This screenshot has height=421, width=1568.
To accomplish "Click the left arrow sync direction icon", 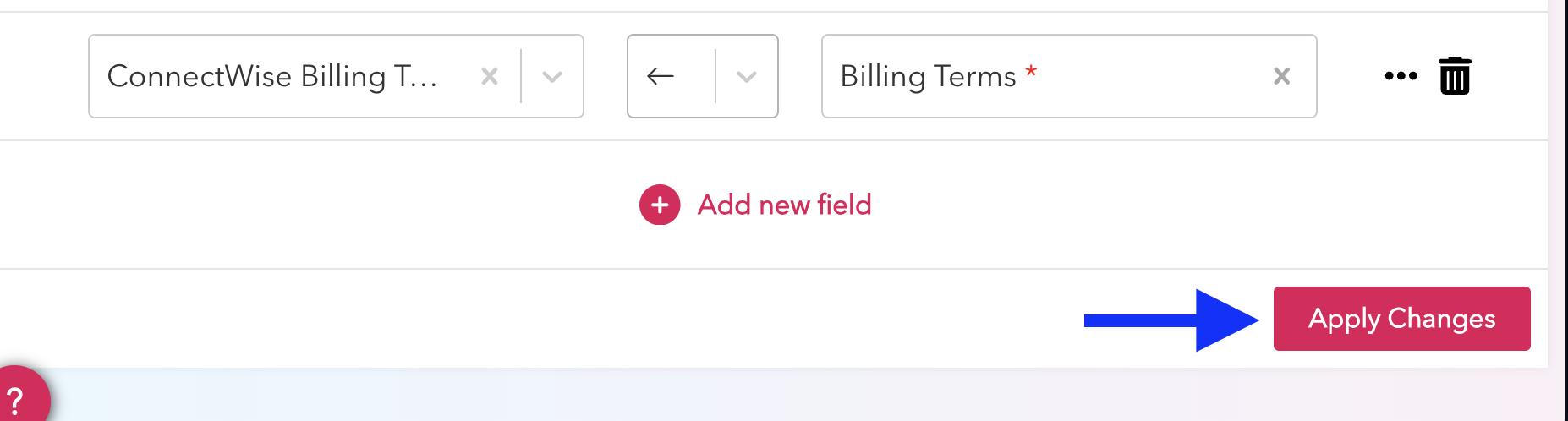I will [x=661, y=76].
